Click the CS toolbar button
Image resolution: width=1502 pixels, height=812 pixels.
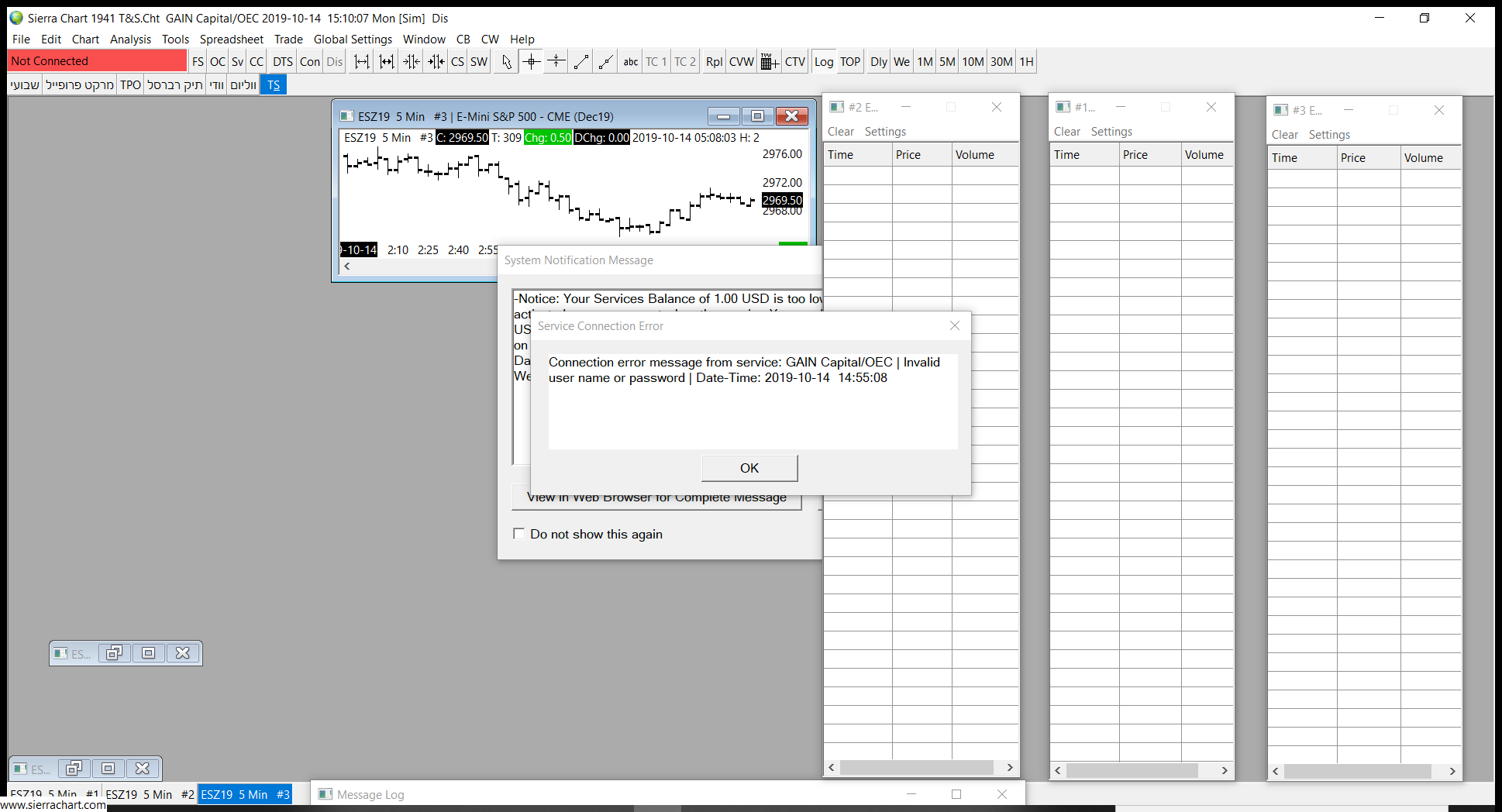point(457,62)
